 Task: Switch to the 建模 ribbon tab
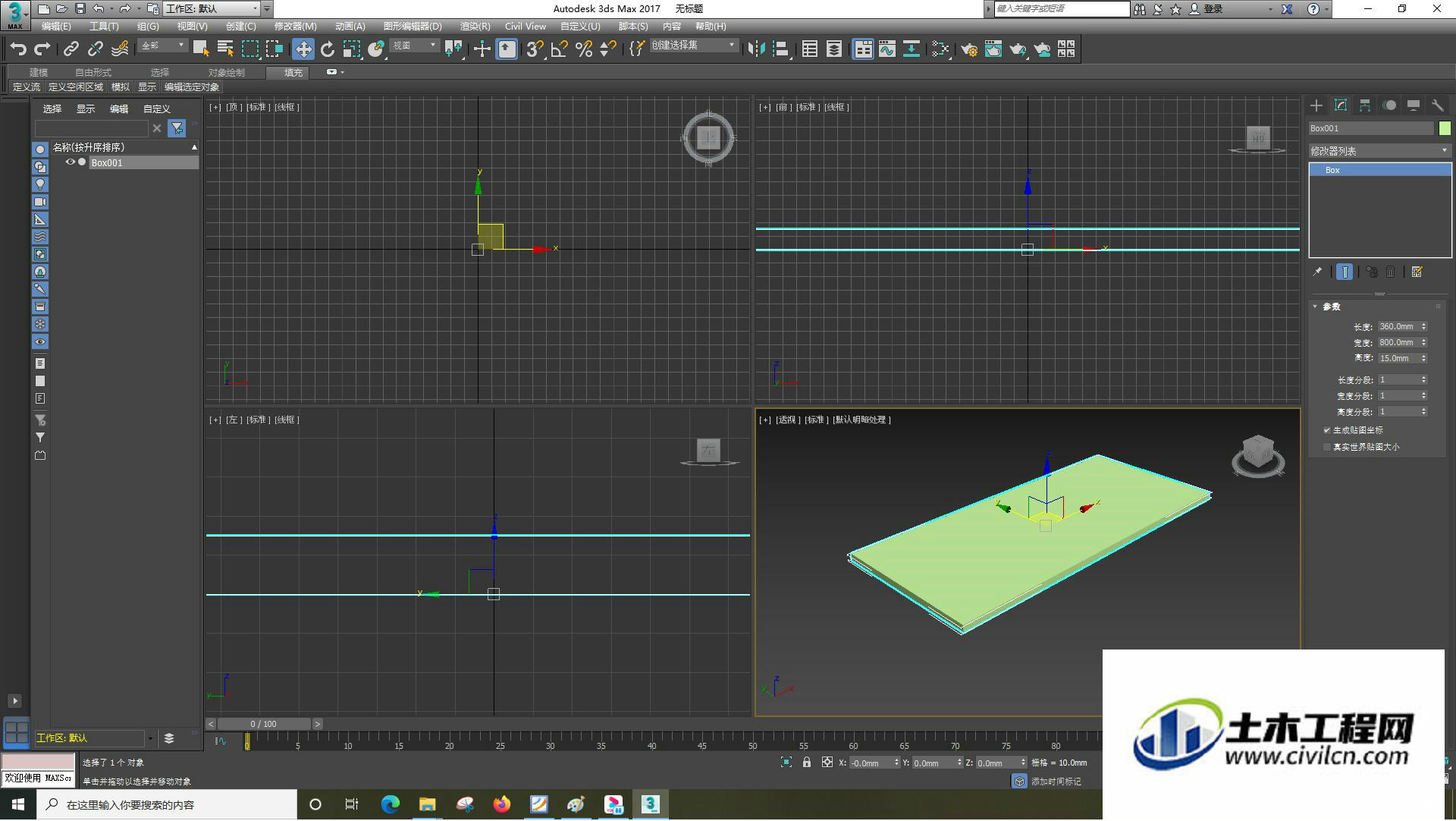coord(39,73)
